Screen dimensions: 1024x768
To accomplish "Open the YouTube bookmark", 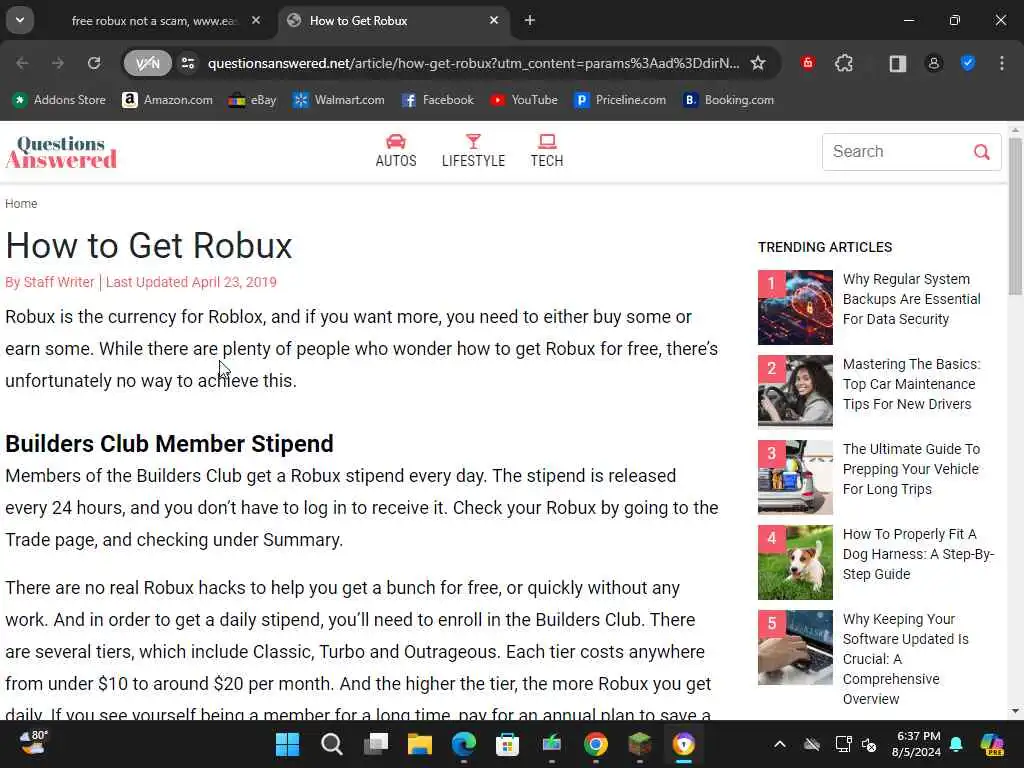I will 524,100.
